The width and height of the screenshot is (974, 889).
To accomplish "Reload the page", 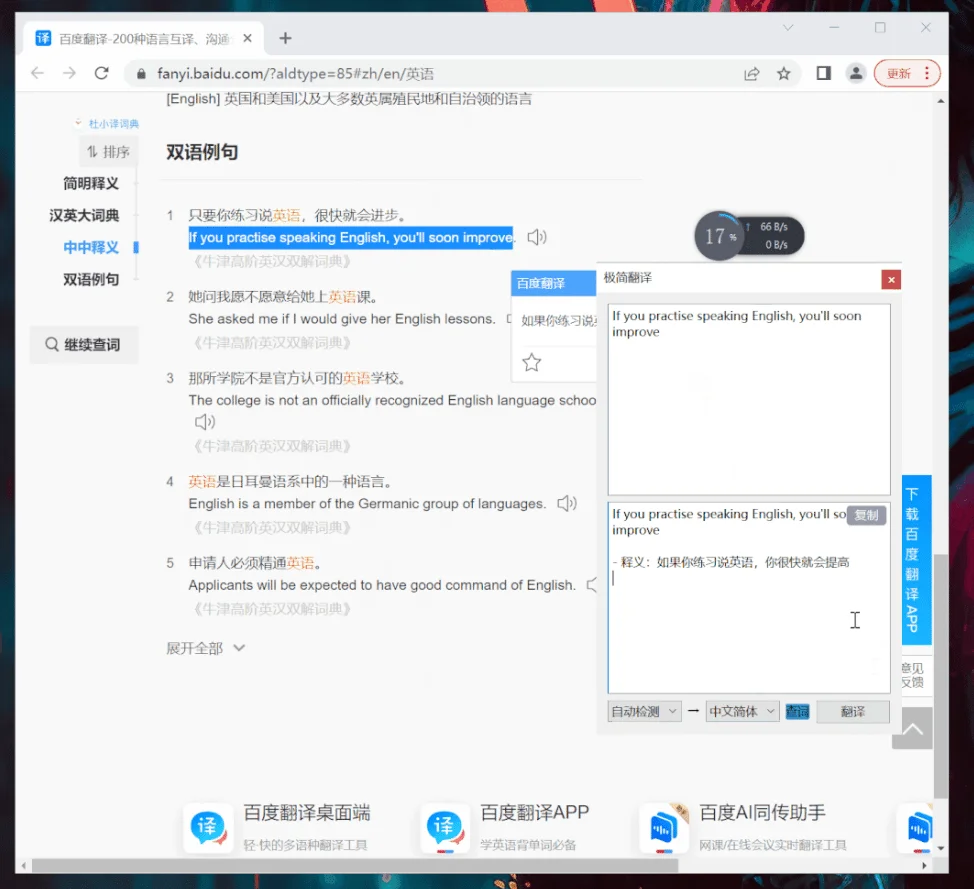I will 101,73.
